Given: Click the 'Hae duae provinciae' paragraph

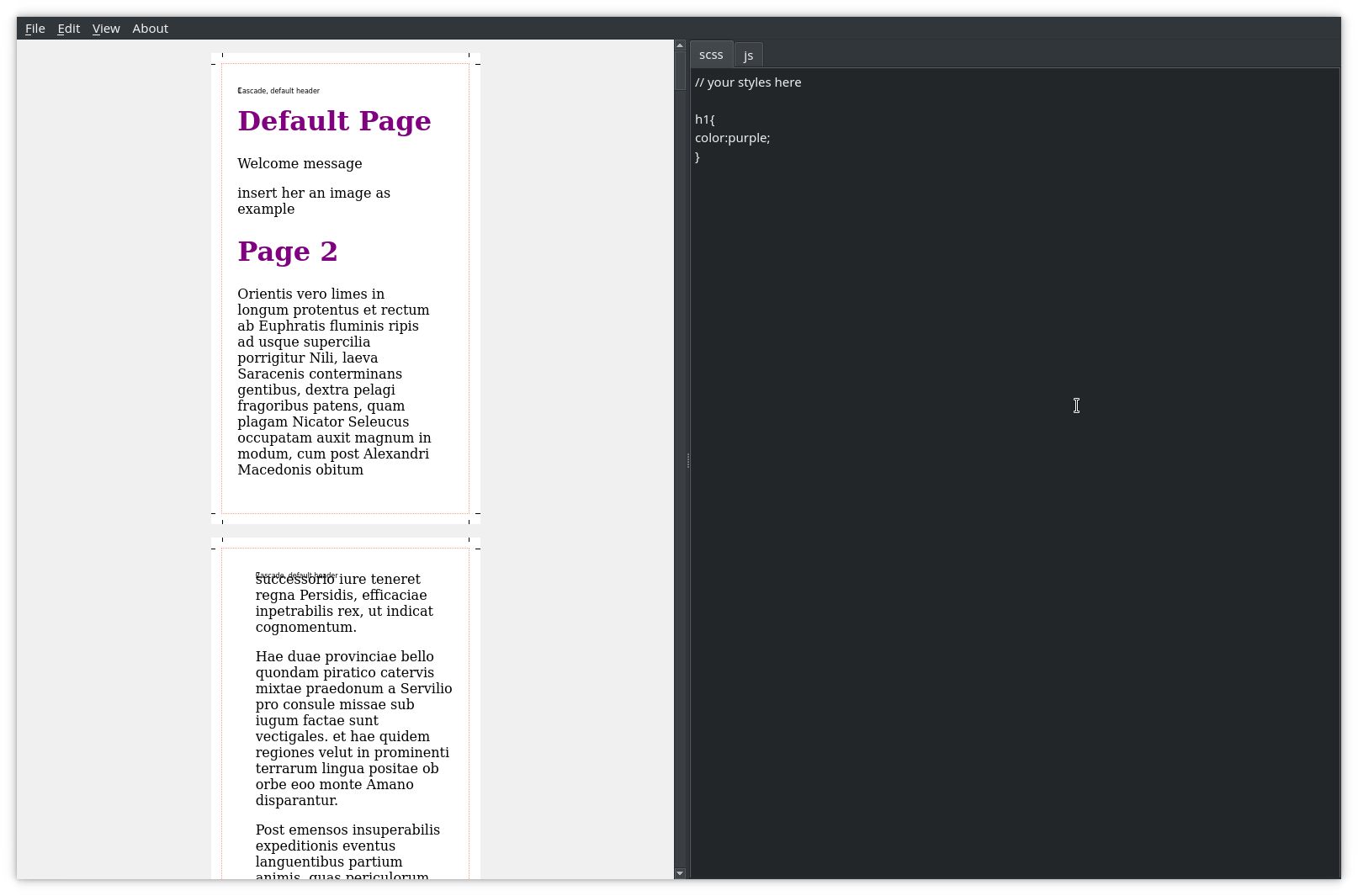Looking at the screenshot, I should 353,728.
